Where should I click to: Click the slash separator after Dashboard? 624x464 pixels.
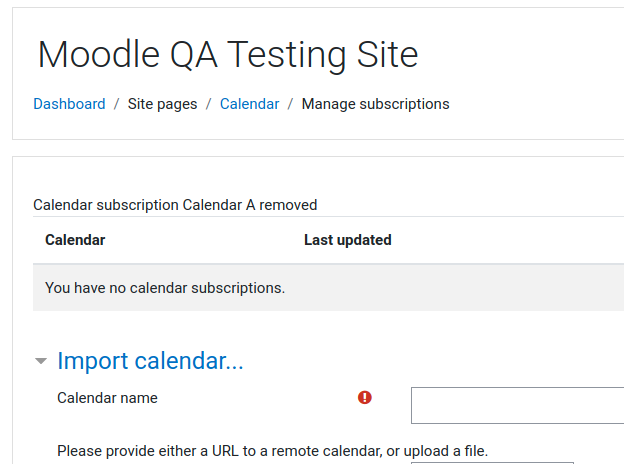click(x=117, y=104)
